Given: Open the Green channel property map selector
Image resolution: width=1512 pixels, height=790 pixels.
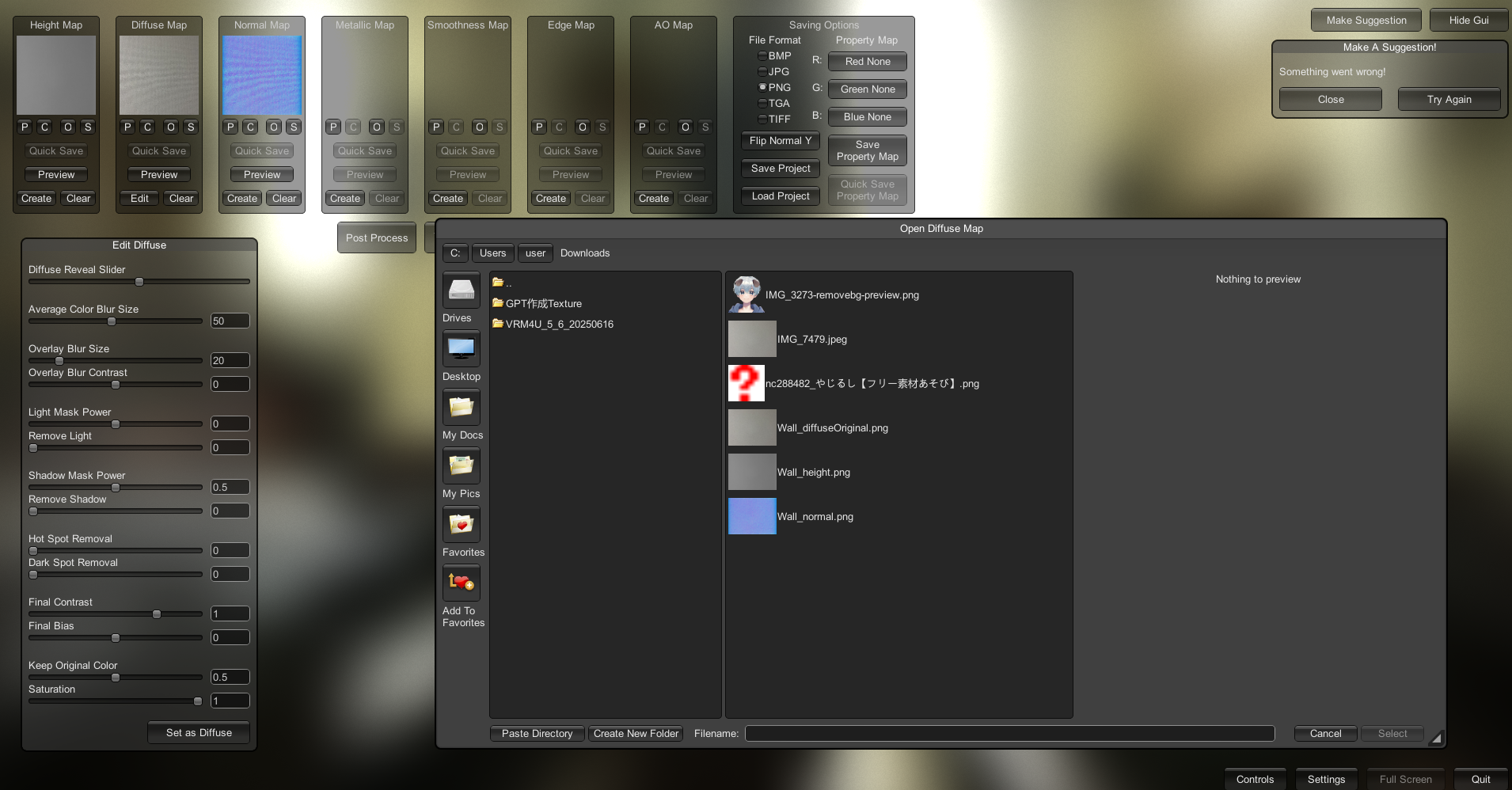Looking at the screenshot, I should point(867,89).
